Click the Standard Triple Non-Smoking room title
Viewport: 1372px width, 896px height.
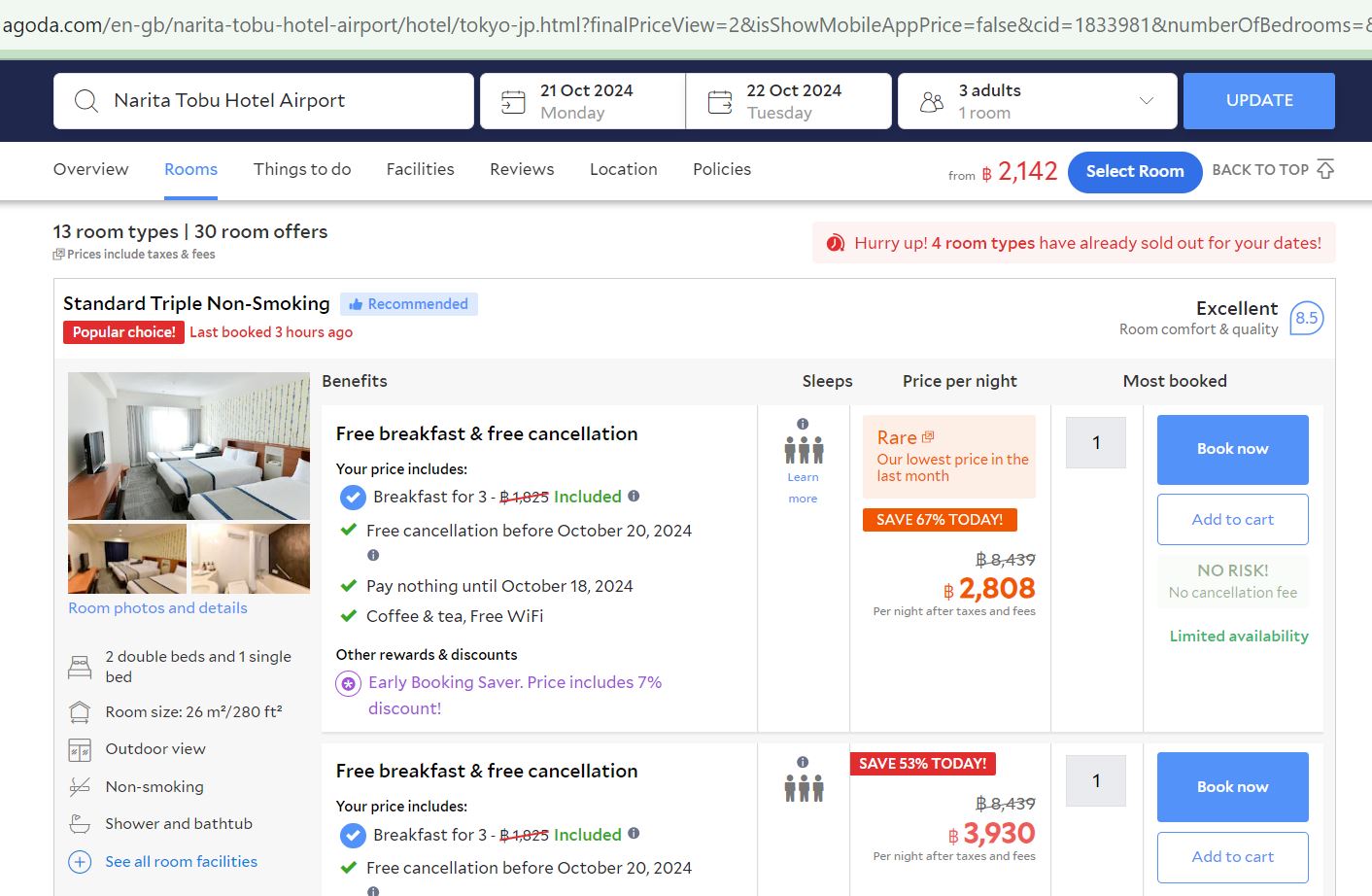pos(196,304)
